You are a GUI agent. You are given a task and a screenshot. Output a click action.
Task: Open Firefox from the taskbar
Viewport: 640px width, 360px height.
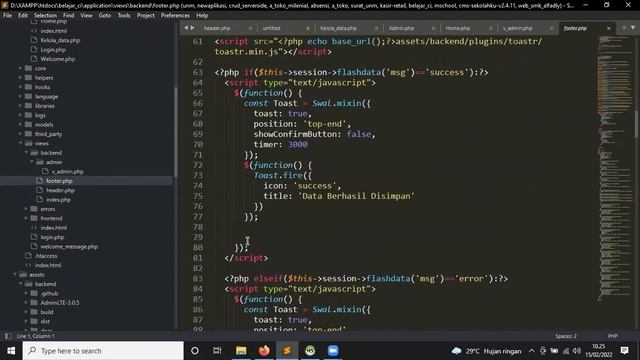click(x=264, y=351)
